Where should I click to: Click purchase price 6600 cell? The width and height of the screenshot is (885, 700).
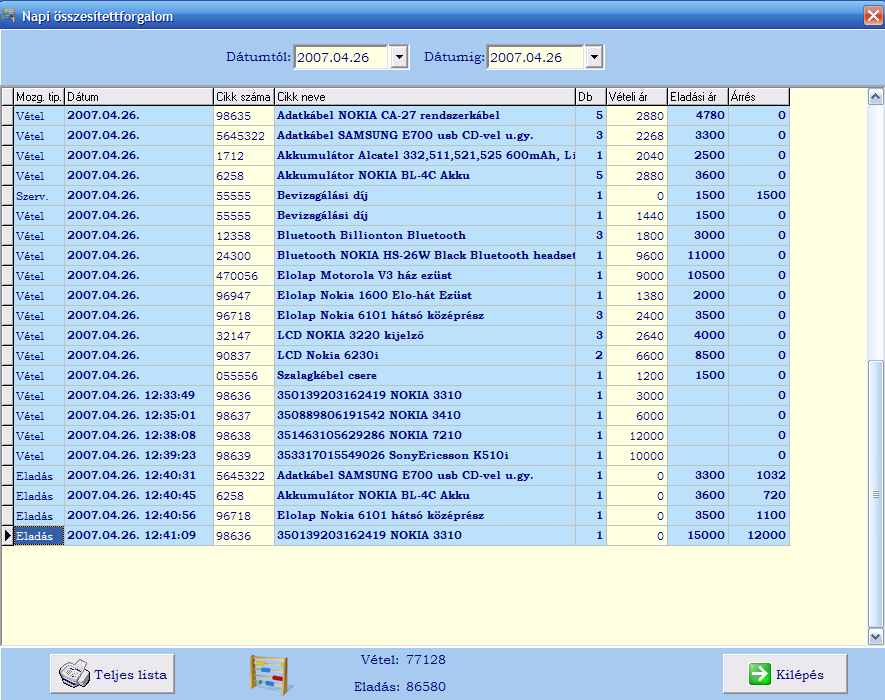pos(637,356)
